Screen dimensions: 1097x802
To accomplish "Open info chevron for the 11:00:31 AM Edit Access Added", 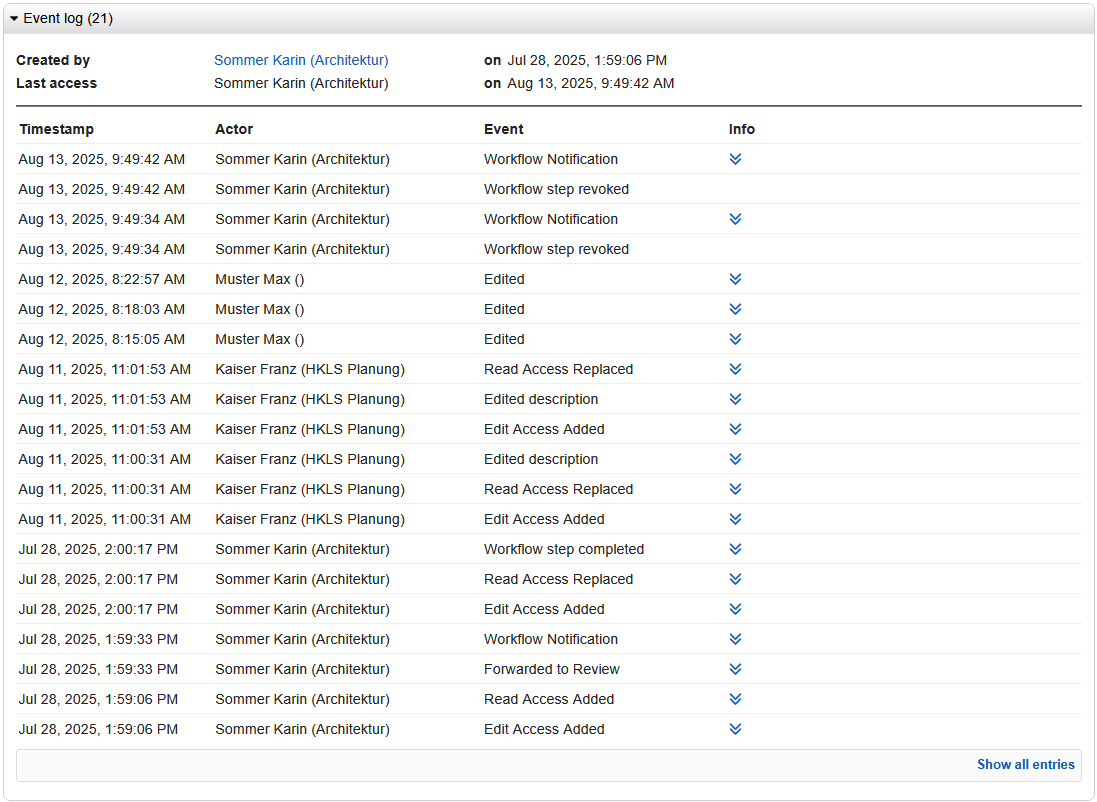I will 735,519.
